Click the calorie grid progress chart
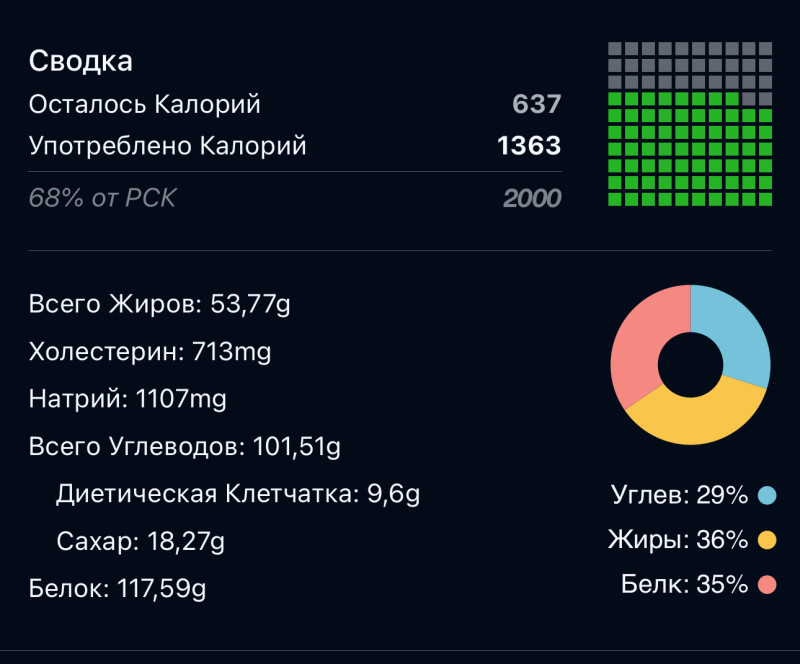Viewport: 800px width, 664px height. pyautogui.click(x=690, y=124)
